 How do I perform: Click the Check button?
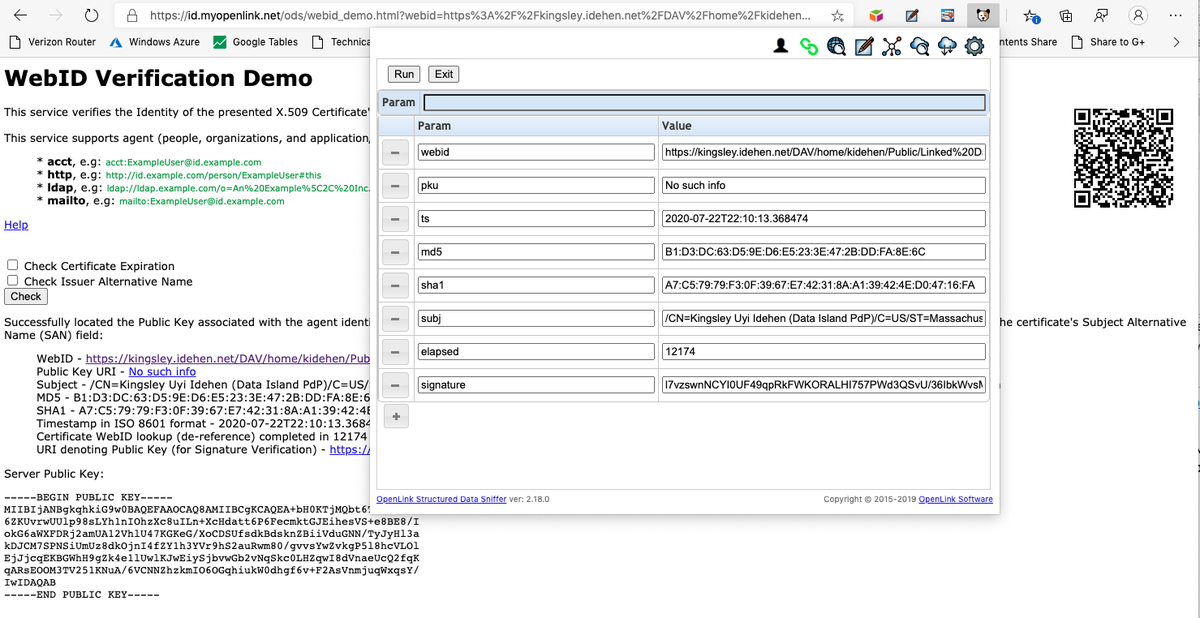26,297
